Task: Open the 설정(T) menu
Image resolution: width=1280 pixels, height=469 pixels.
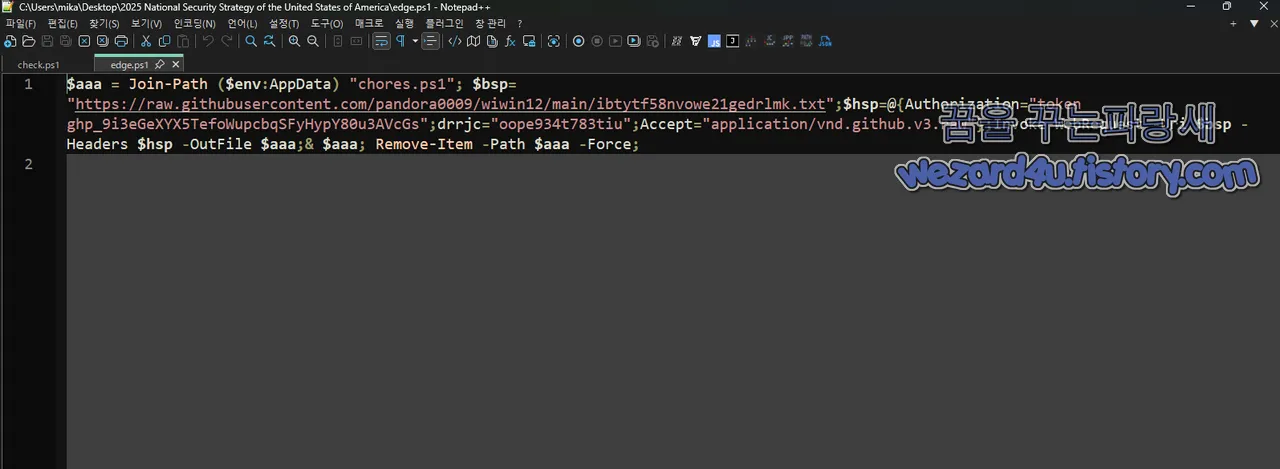Action: click(284, 23)
